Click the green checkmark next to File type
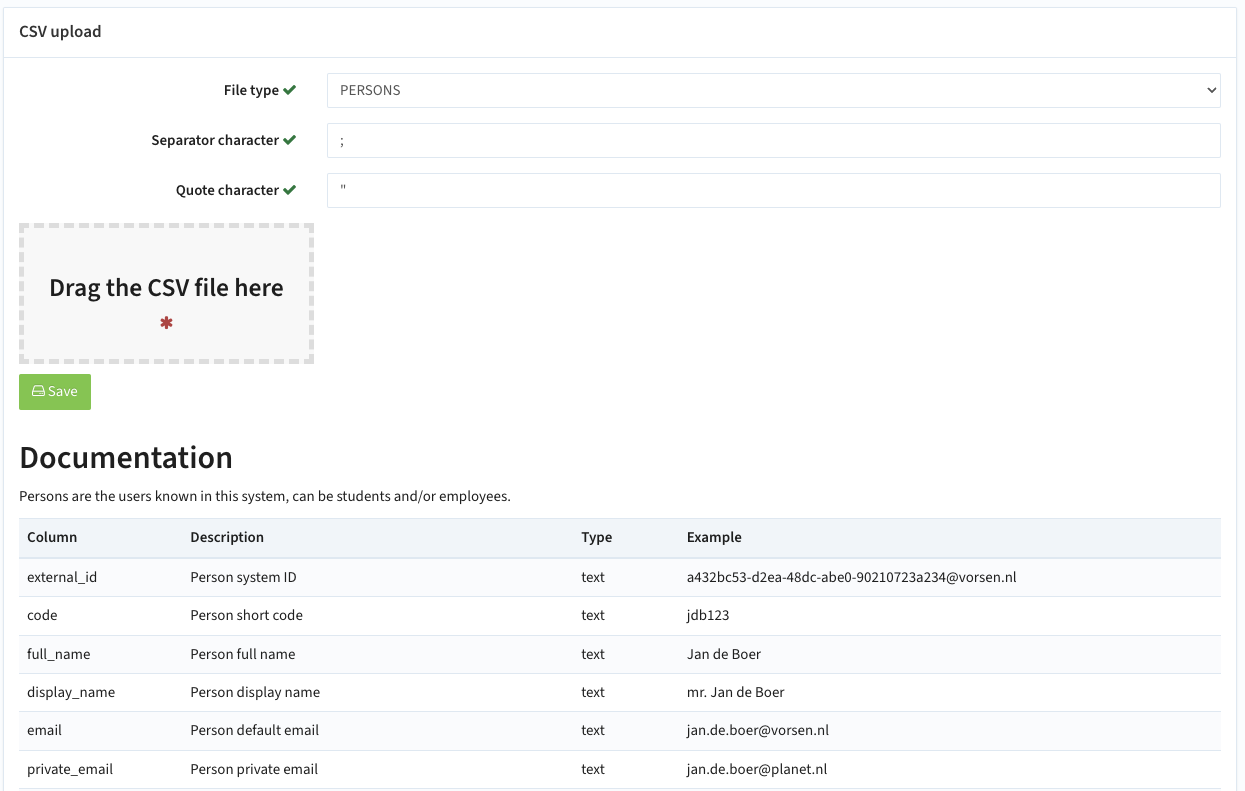The height and width of the screenshot is (791, 1245). point(290,90)
